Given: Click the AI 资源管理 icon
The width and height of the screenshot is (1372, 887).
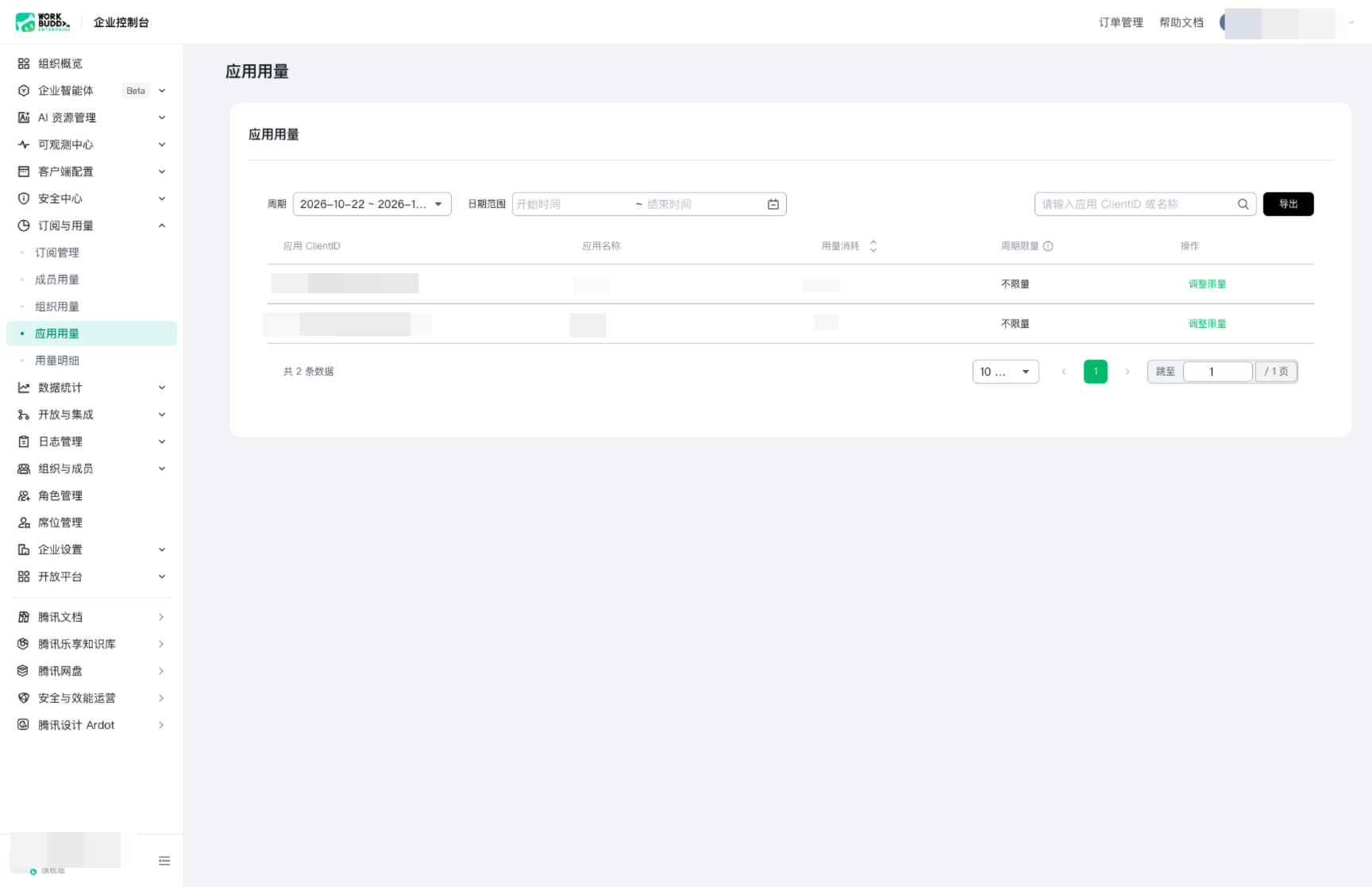Looking at the screenshot, I should point(24,118).
